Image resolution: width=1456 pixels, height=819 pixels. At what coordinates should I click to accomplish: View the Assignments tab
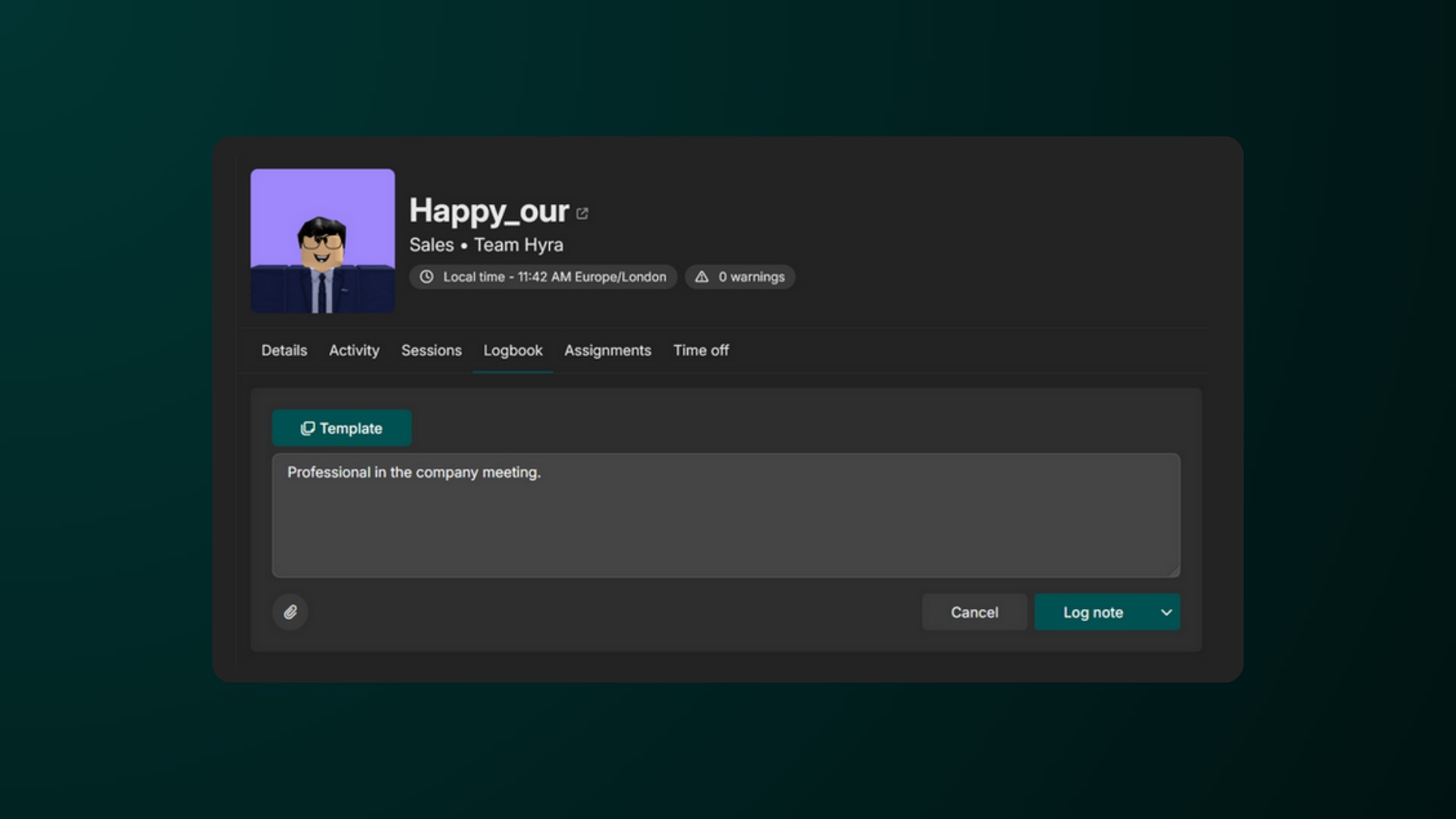tap(607, 350)
